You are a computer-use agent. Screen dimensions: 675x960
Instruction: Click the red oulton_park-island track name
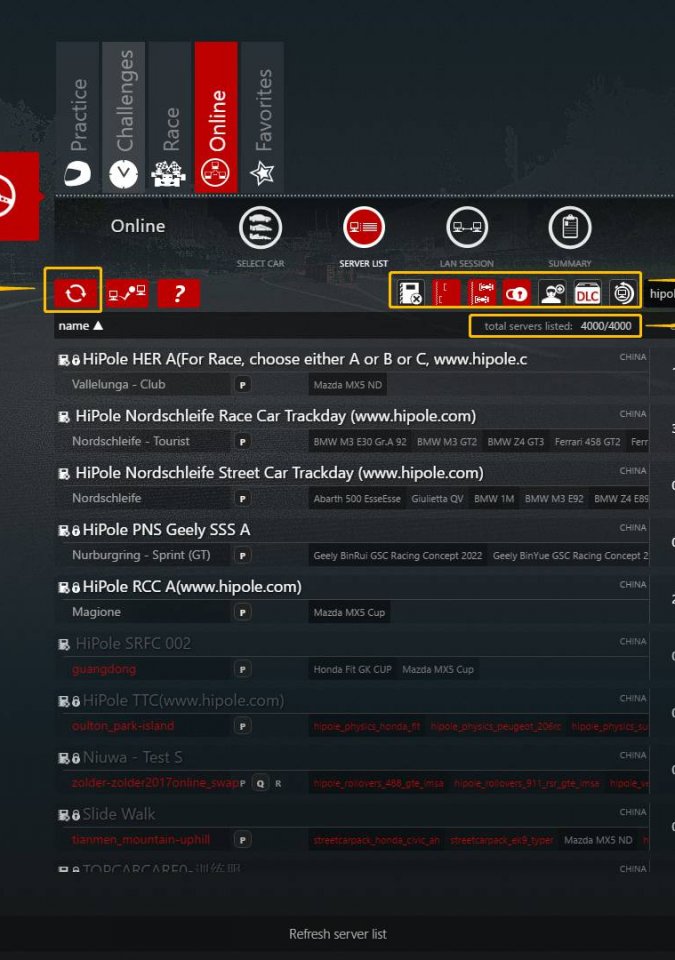click(x=123, y=726)
